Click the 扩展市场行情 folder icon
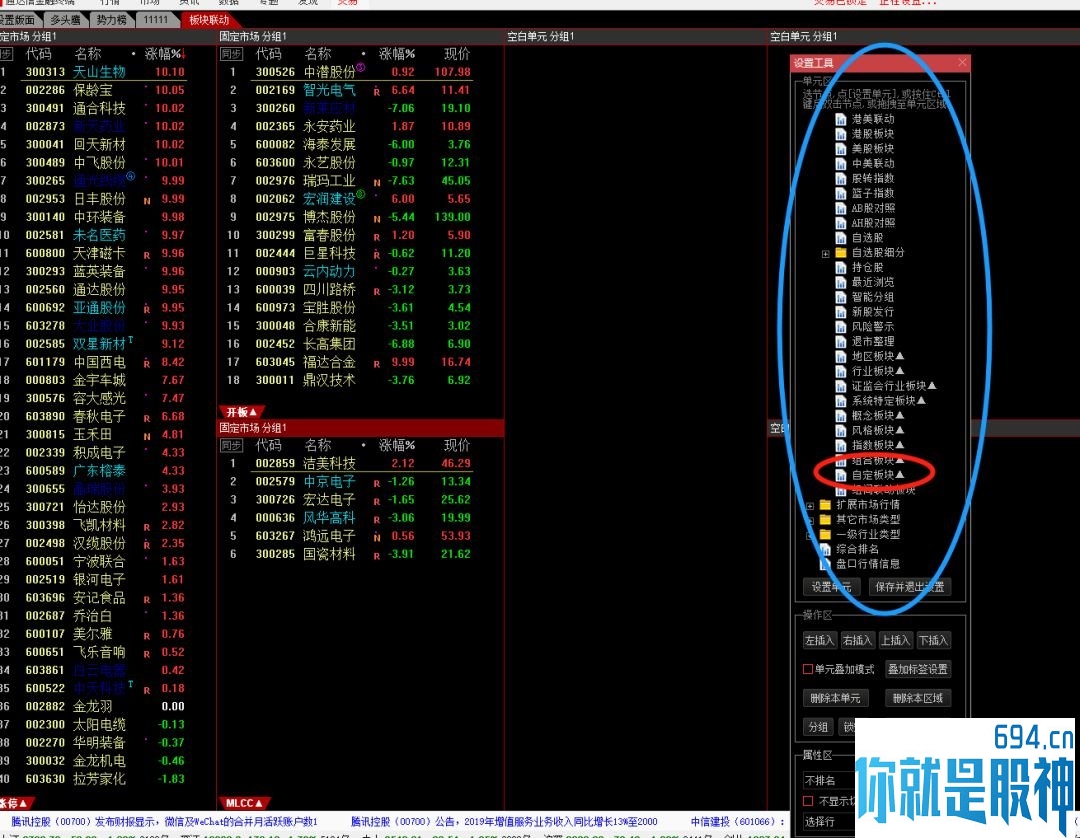This screenshot has width=1080, height=838. click(825, 505)
